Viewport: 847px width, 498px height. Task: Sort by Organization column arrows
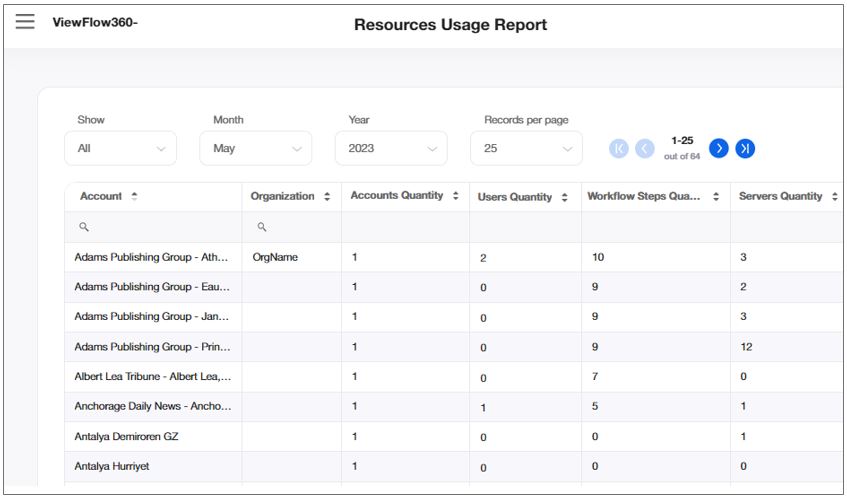pos(326,197)
